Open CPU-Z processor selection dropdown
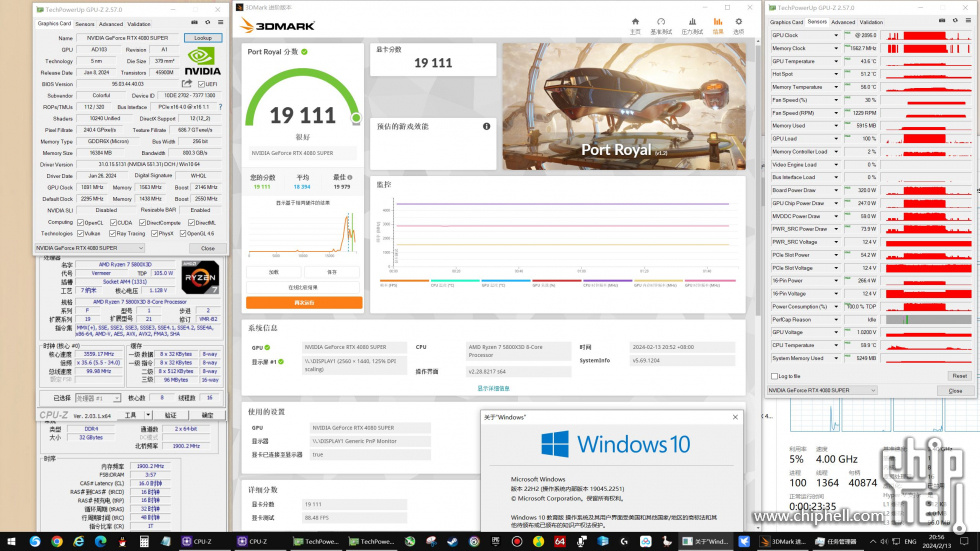Image resolution: width=980 pixels, height=551 pixels. click(98, 398)
